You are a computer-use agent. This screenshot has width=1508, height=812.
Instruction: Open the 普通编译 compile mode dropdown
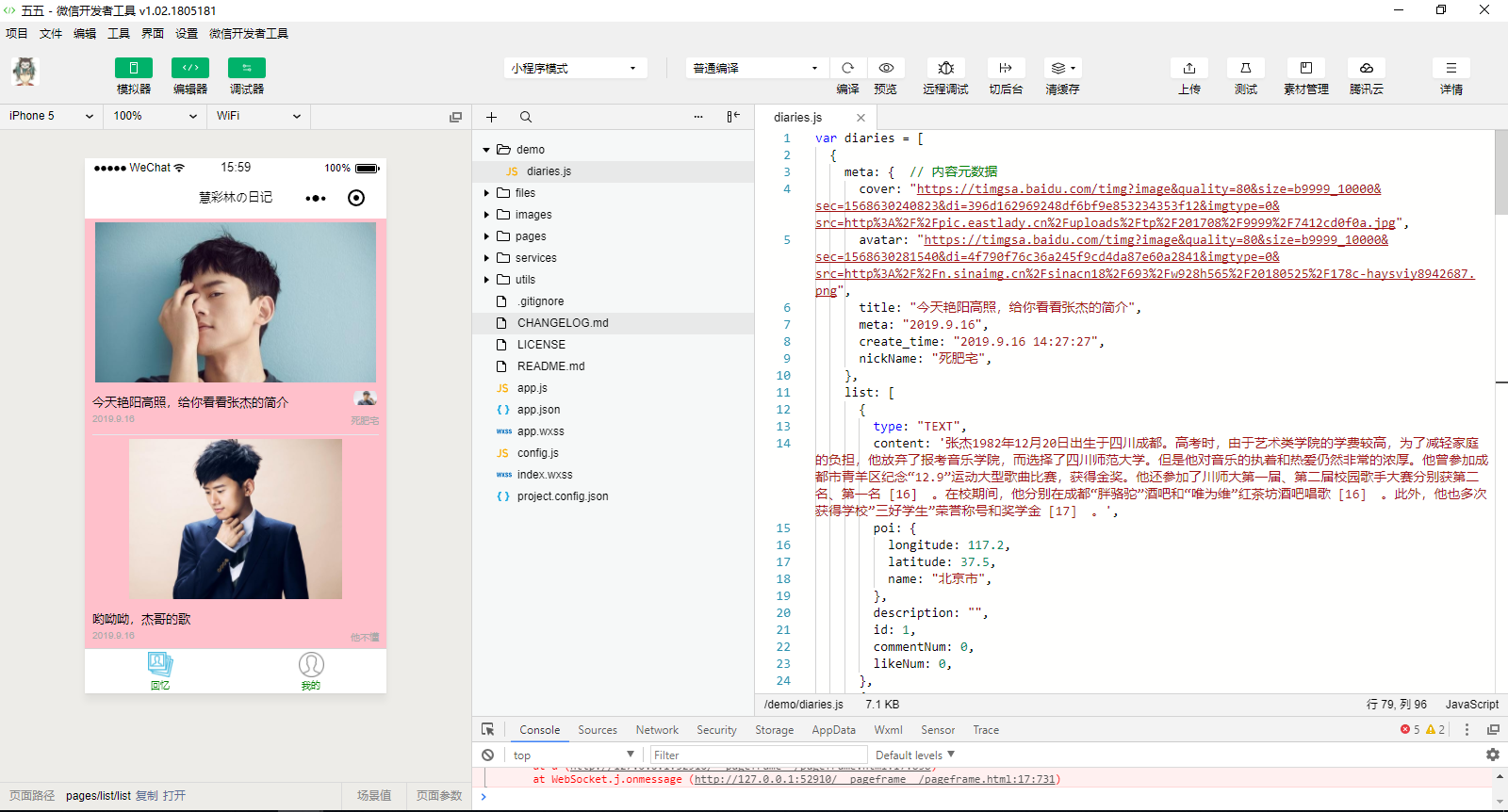coord(757,68)
